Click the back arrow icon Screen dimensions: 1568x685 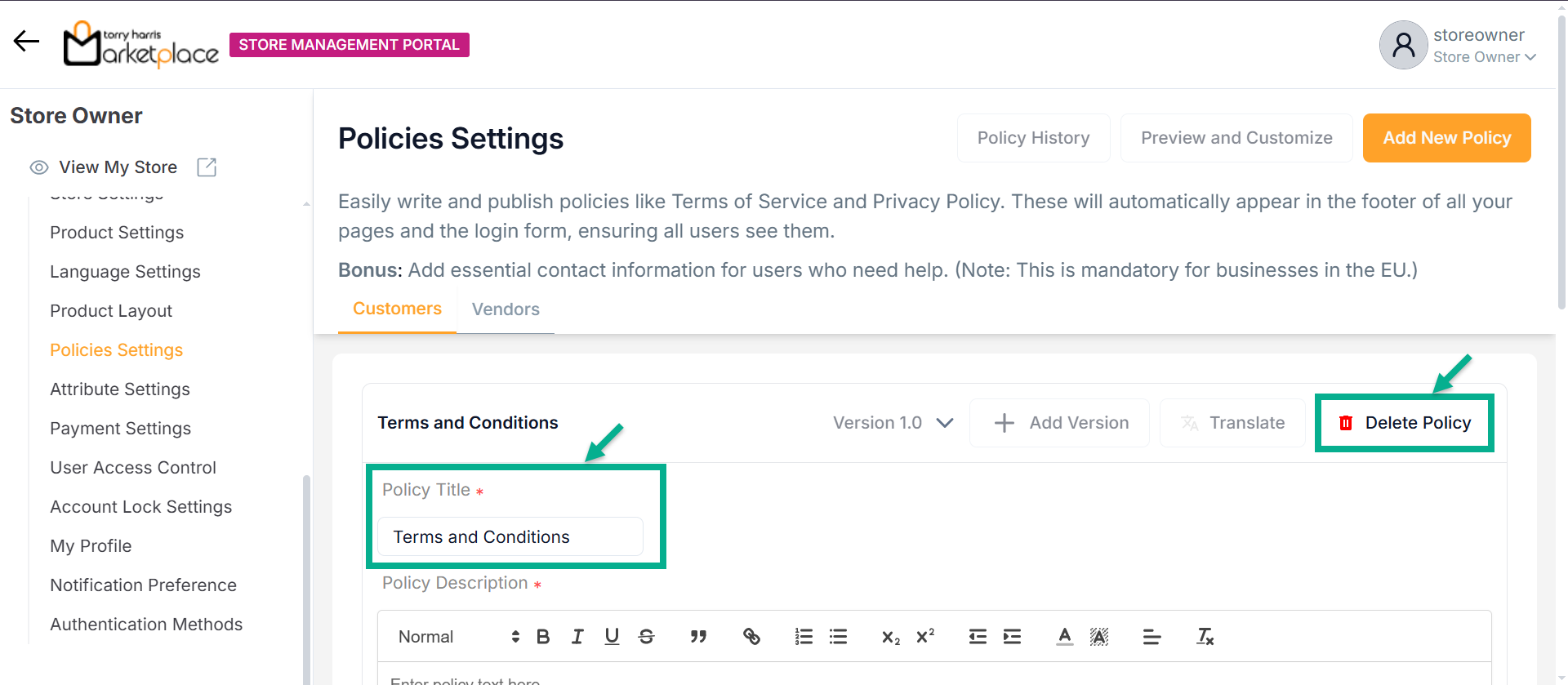(x=26, y=42)
